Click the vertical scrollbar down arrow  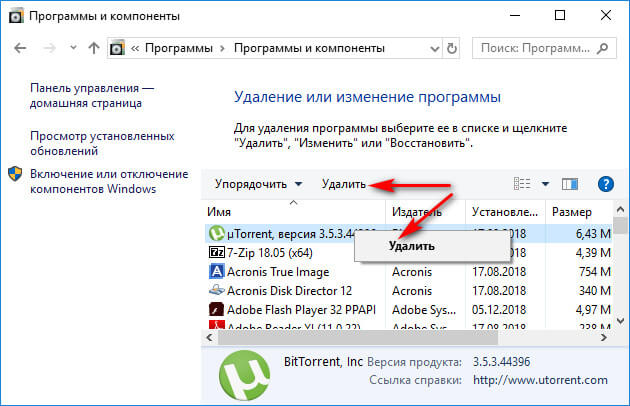coord(620,321)
